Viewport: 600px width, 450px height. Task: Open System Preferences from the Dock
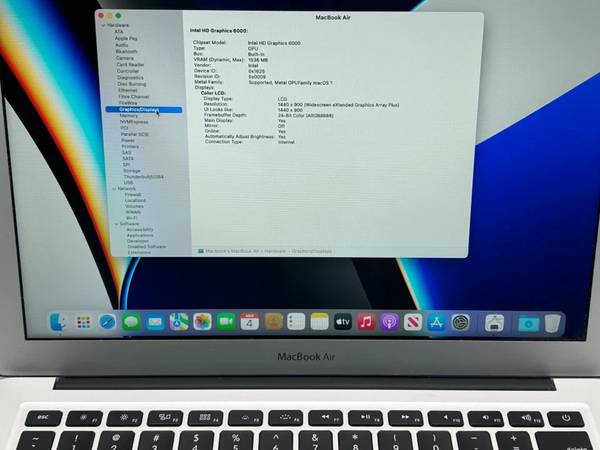(460, 322)
